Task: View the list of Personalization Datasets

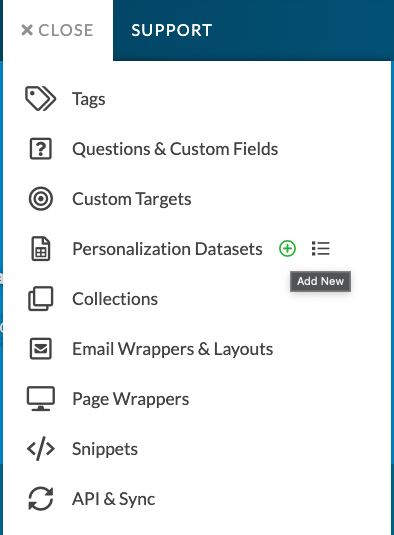Action: (321, 248)
